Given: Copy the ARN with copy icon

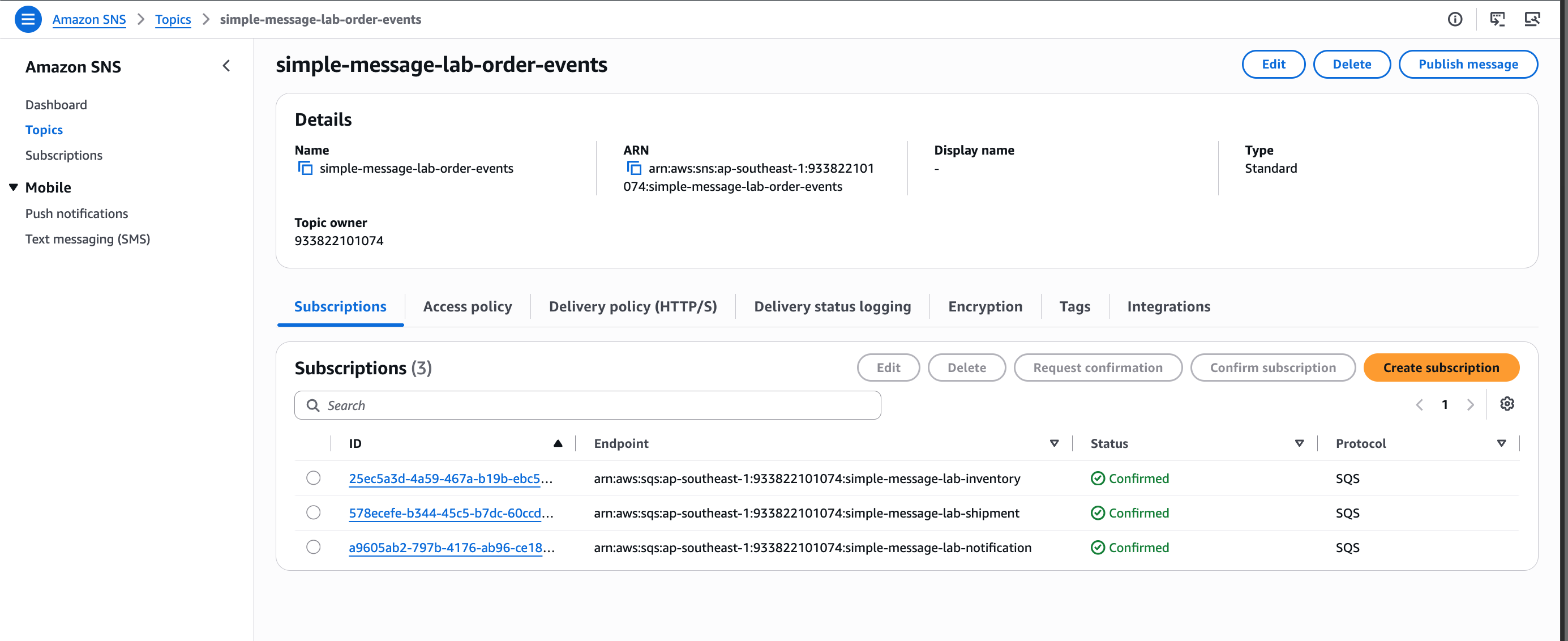Looking at the screenshot, I should click(633, 168).
